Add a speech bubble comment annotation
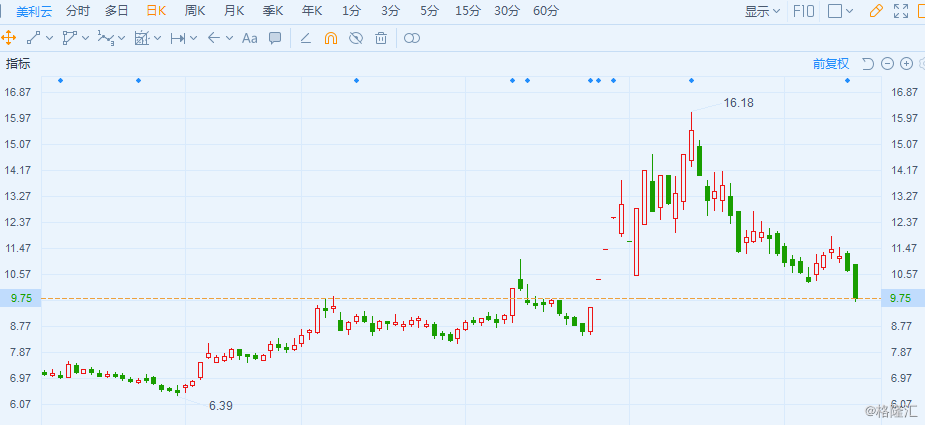The height and width of the screenshot is (425, 925). [x=275, y=38]
